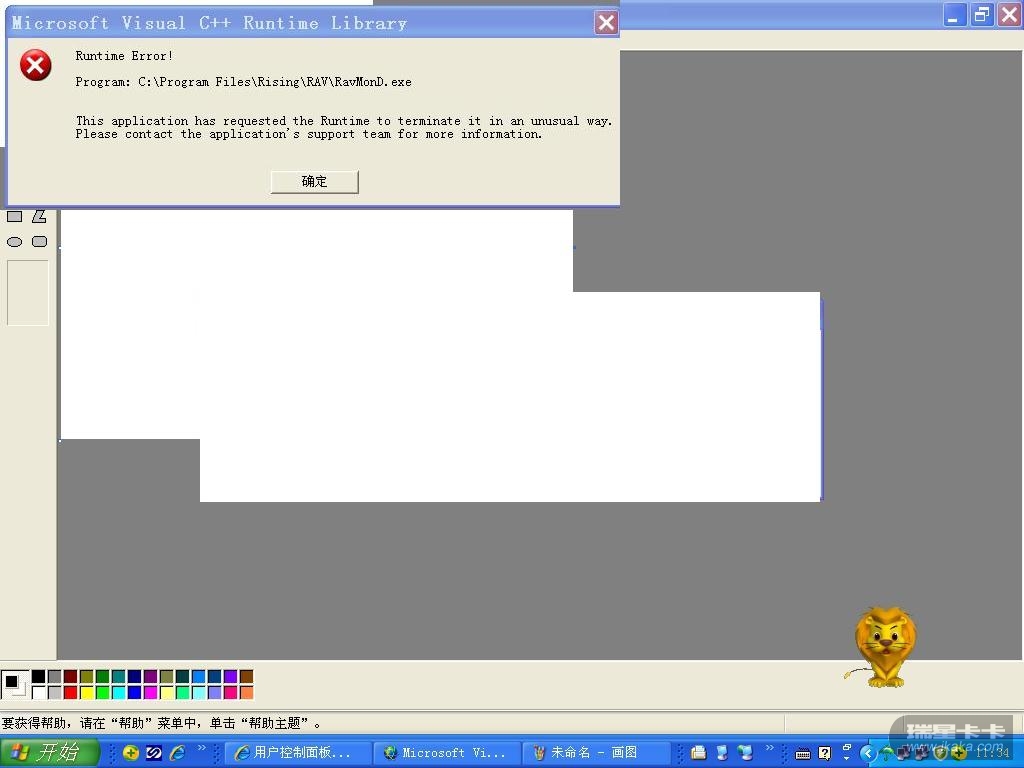Select the Rounded Rectangle tool in Paint
Image resolution: width=1024 pixels, height=768 pixels.
click(39, 242)
